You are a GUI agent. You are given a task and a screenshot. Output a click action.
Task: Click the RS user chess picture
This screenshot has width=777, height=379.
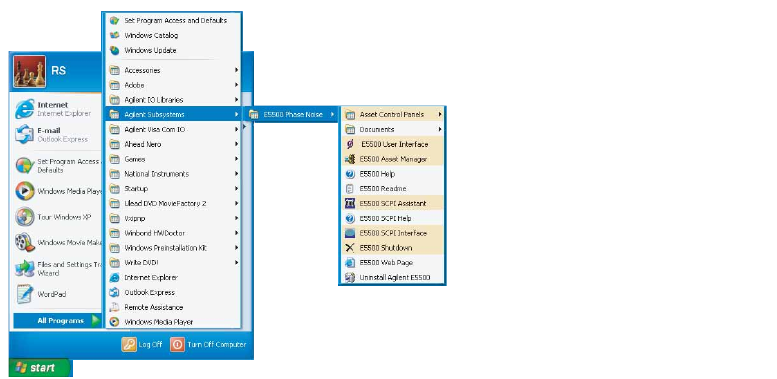pyautogui.click(x=30, y=71)
